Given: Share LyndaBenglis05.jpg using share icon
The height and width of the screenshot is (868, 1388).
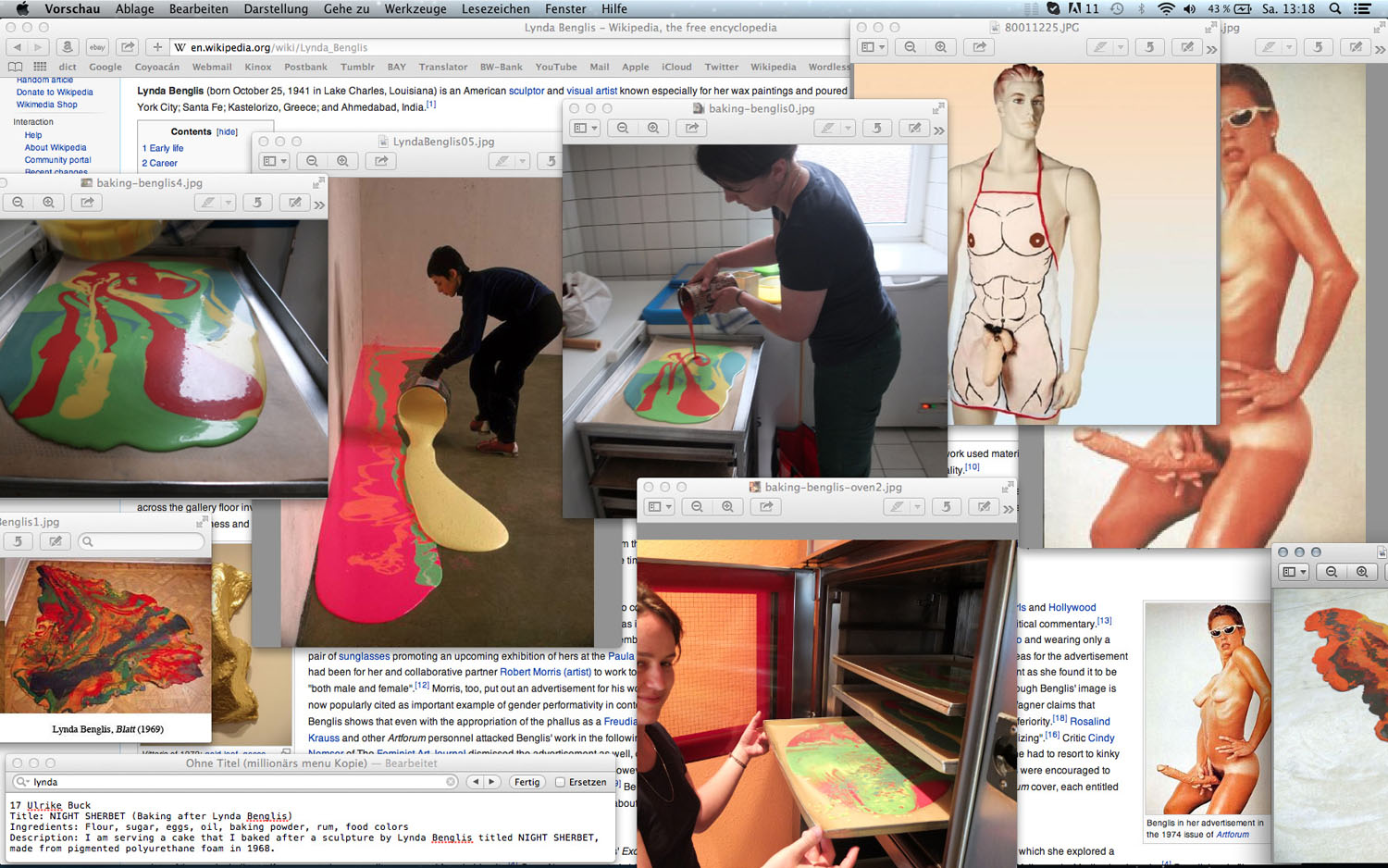Looking at the screenshot, I should coord(381,161).
